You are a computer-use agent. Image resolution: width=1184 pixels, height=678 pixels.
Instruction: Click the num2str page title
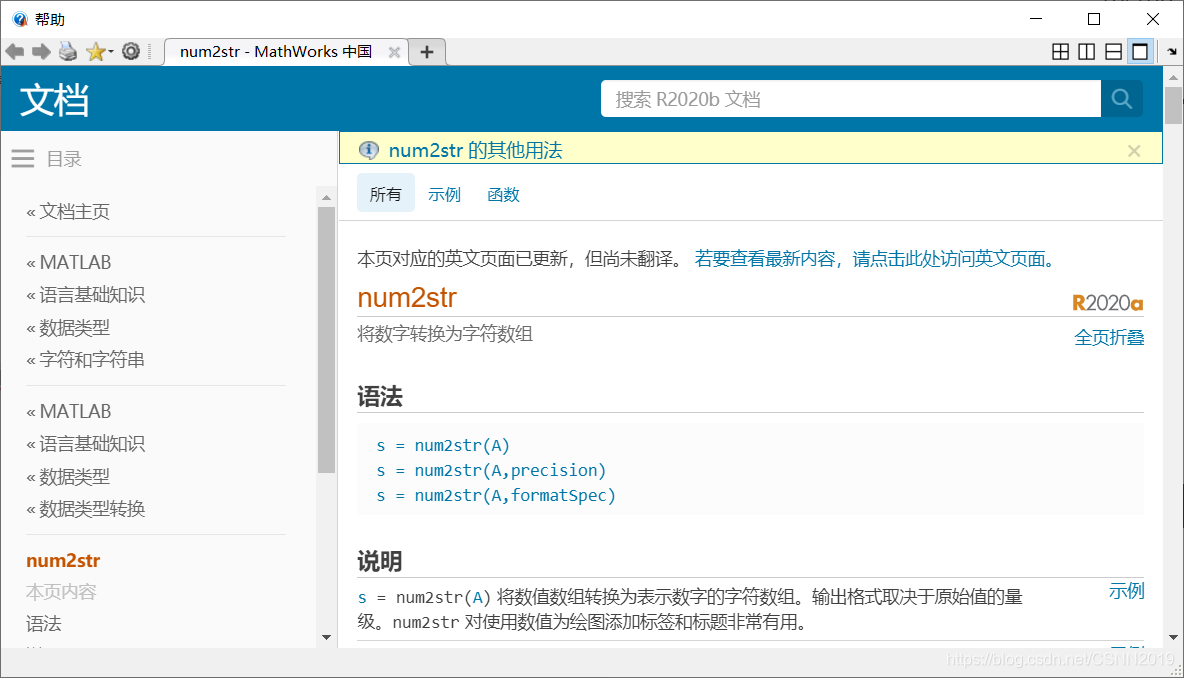407,297
